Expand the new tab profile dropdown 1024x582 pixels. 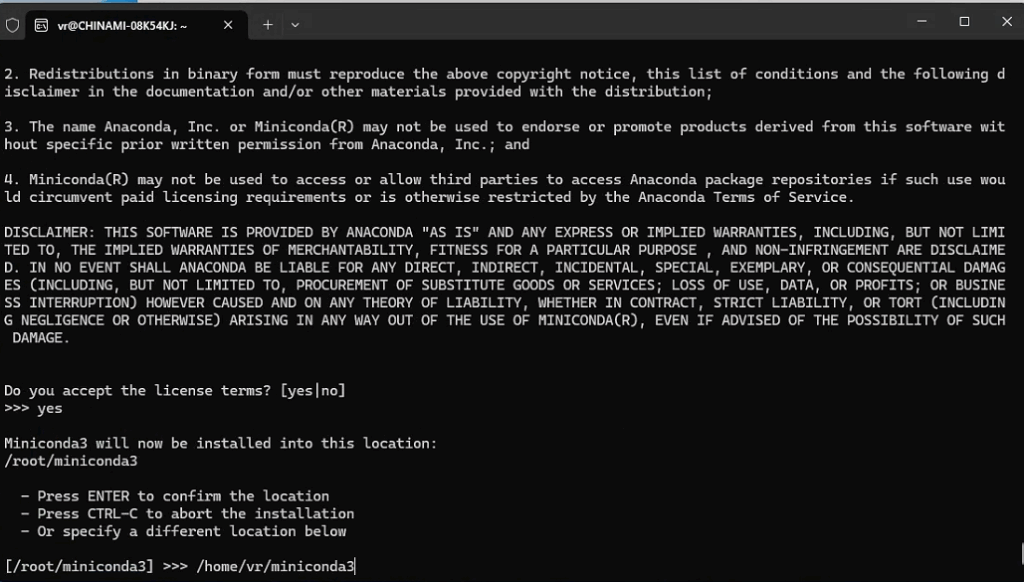[296, 25]
